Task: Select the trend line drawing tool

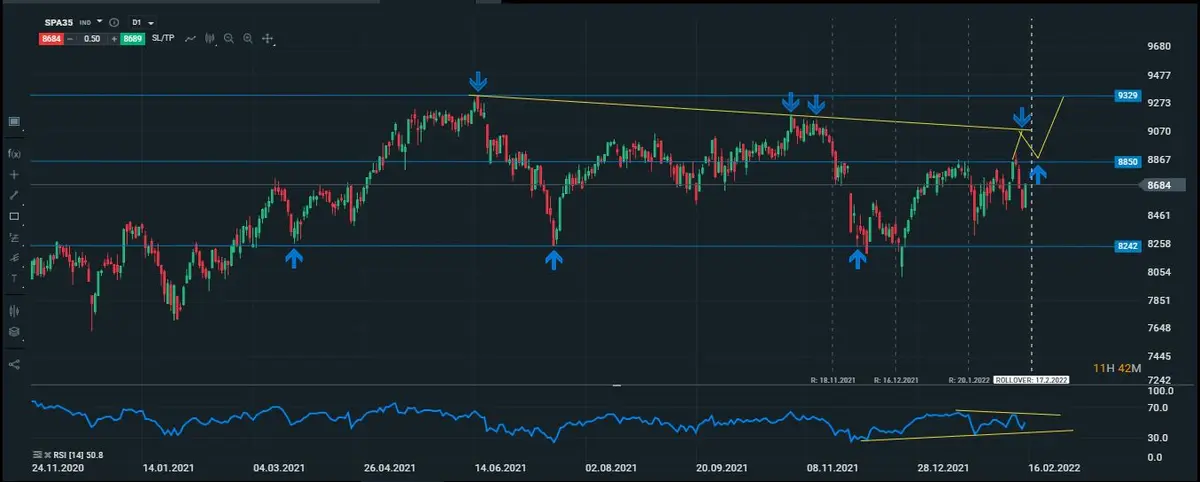Action: tap(14, 195)
